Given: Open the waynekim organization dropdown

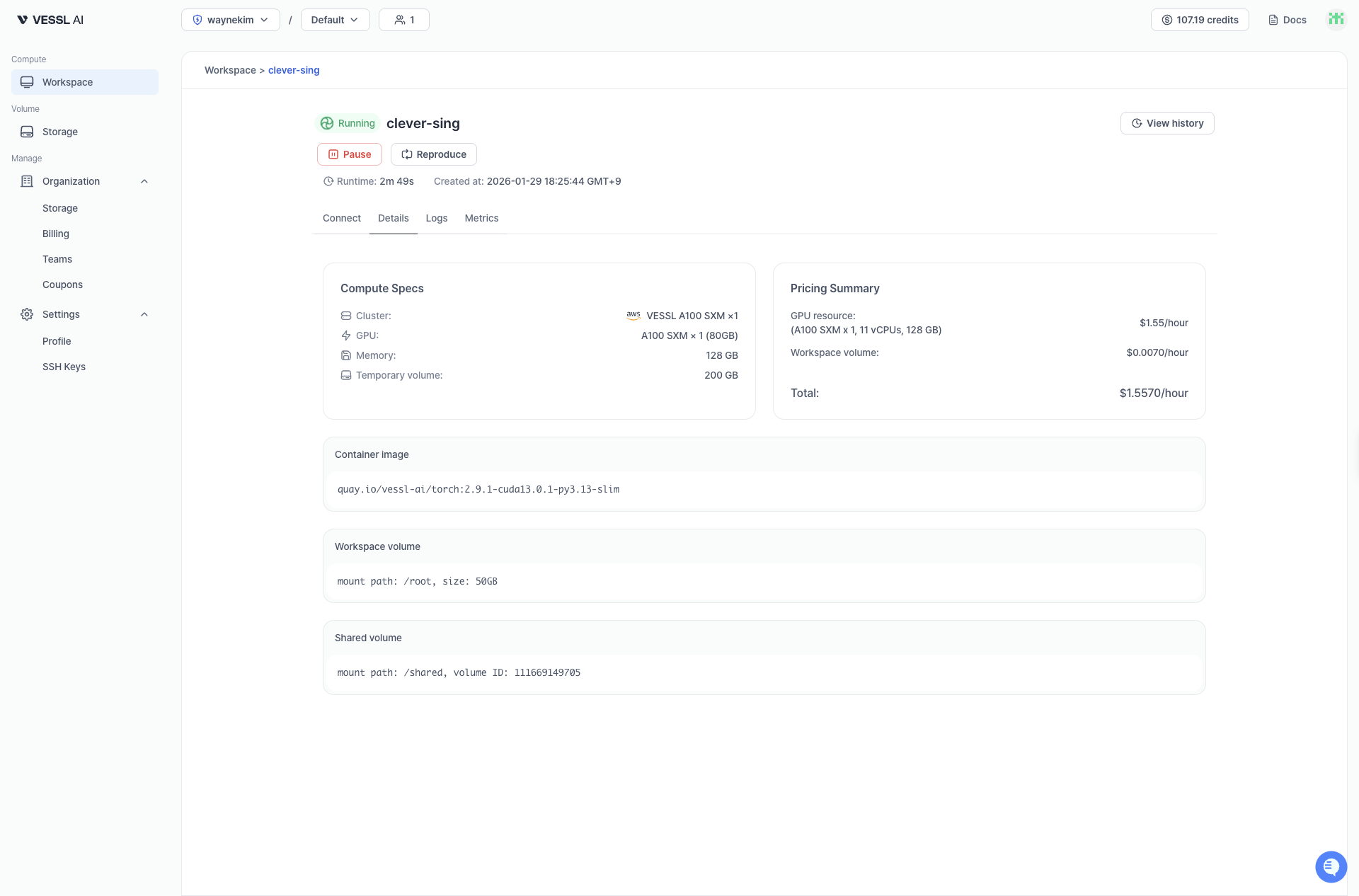Looking at the screenshot, I should pyautogui.click(x=230, y=20).
